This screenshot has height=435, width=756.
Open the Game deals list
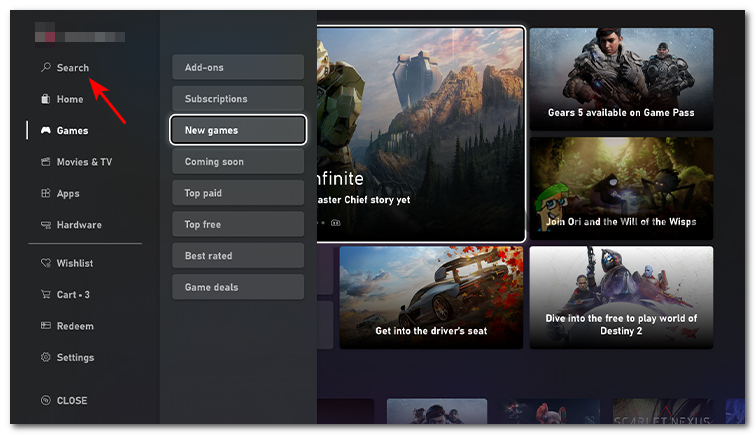pos(238,286)
